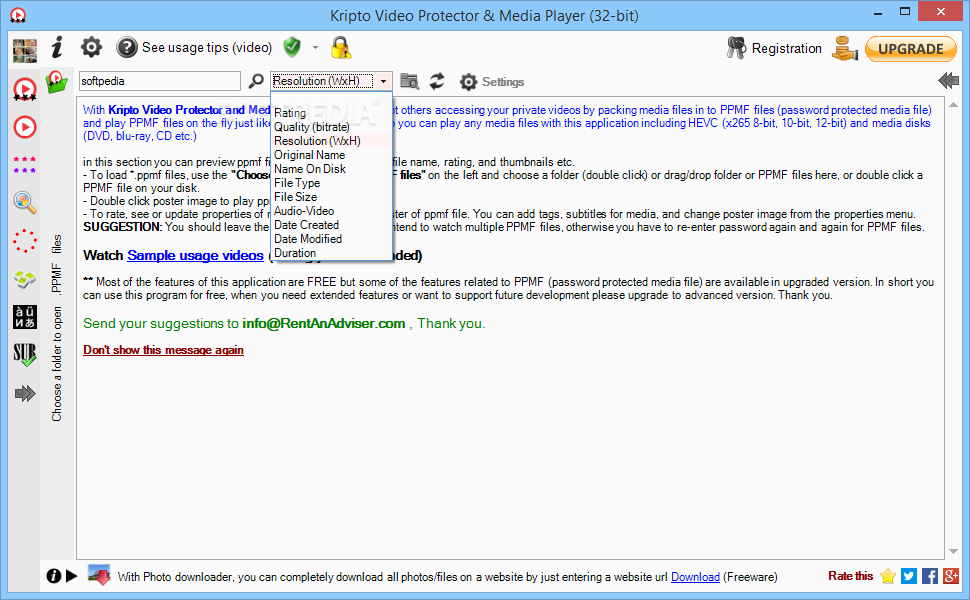Open the photo thumbnails gallery icon

click(25, 49)
